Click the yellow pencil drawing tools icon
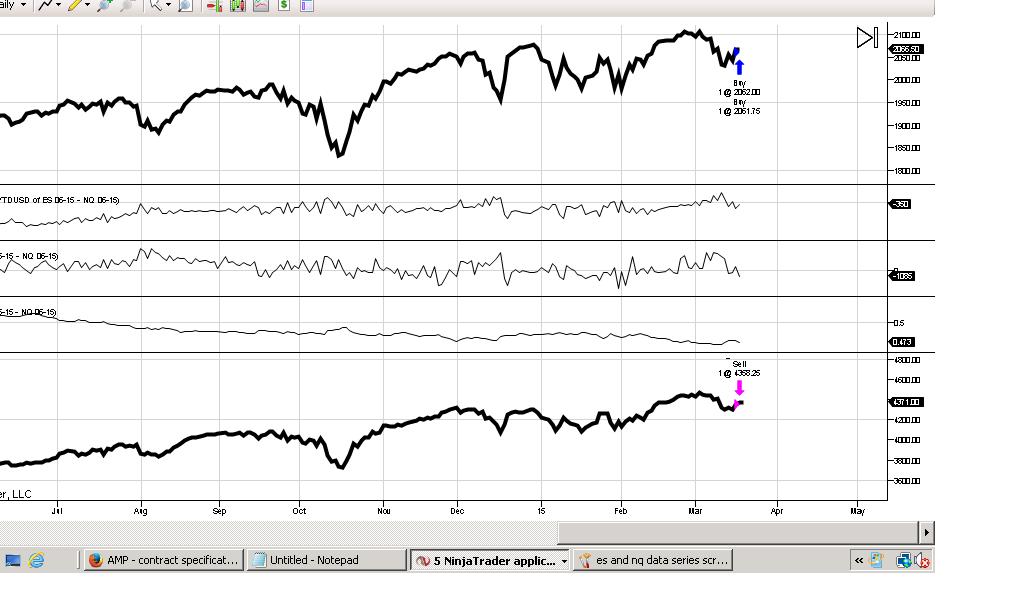 pyautogui.click(x=74, y=5)
